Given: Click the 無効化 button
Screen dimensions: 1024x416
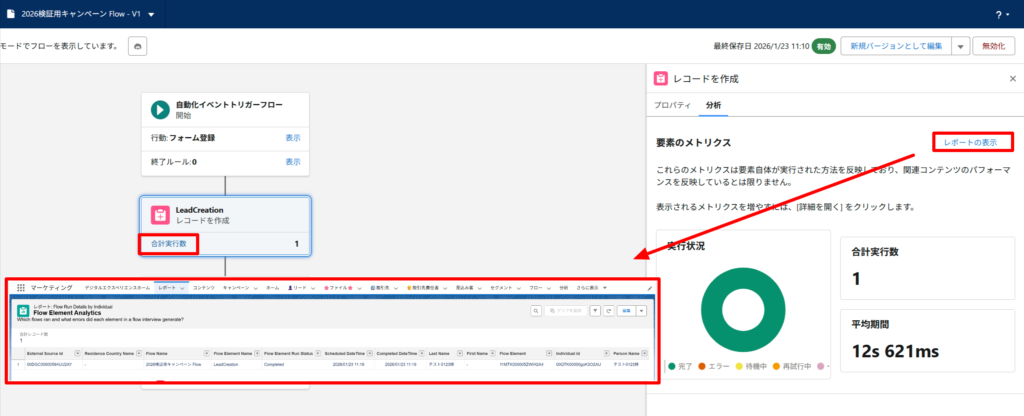Looking at the screenshot, I should tap(993, 46).
